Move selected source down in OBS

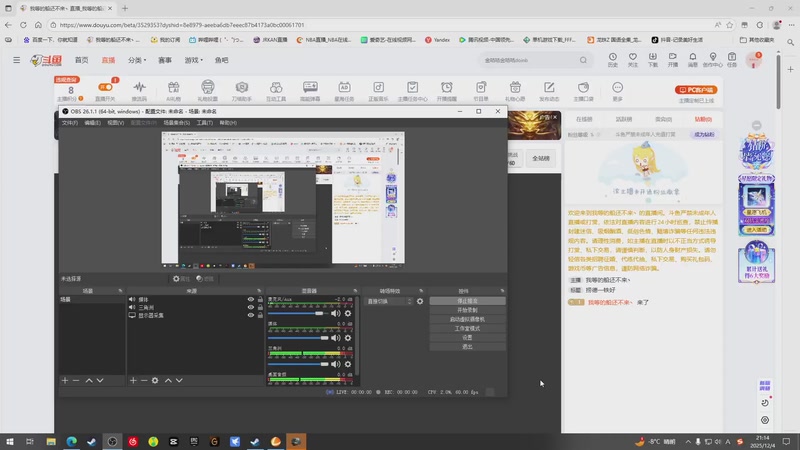[x=179, y=380]
